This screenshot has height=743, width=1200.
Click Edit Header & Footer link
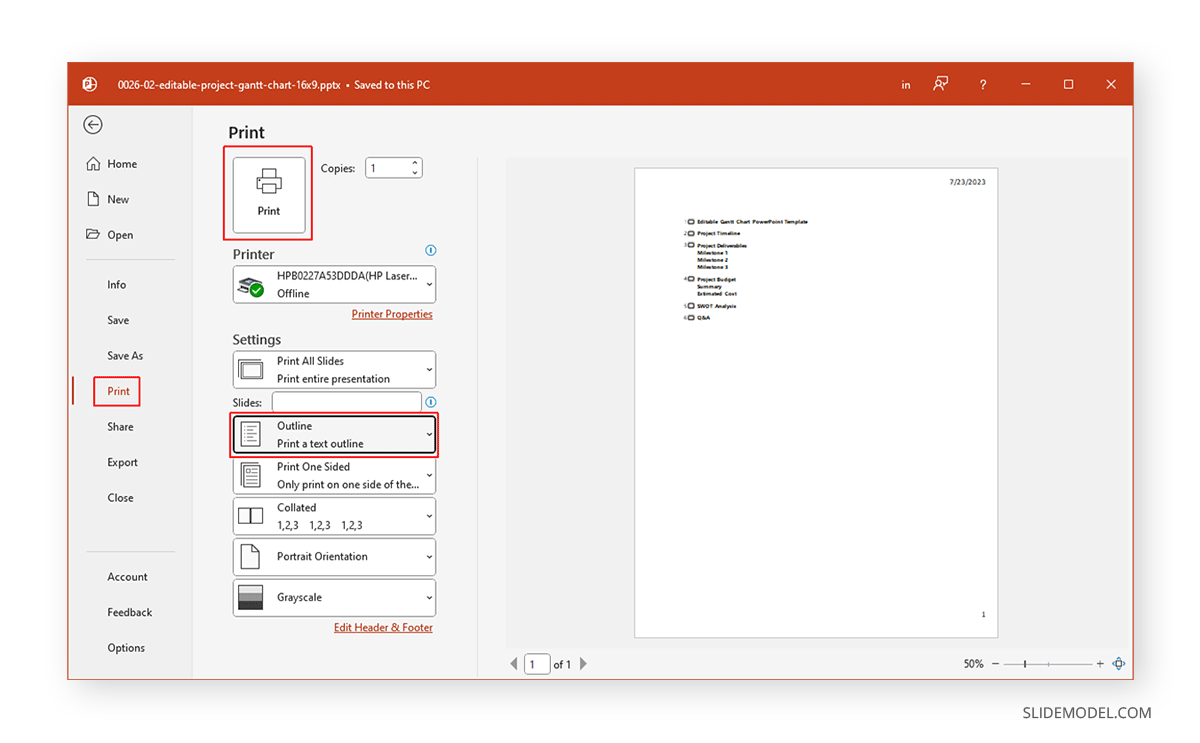coord(383,627)
